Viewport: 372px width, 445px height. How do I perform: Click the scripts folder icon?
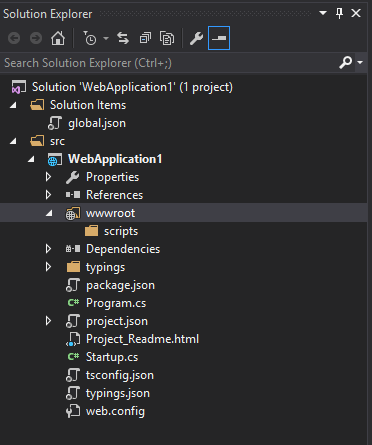pos(91,231)
